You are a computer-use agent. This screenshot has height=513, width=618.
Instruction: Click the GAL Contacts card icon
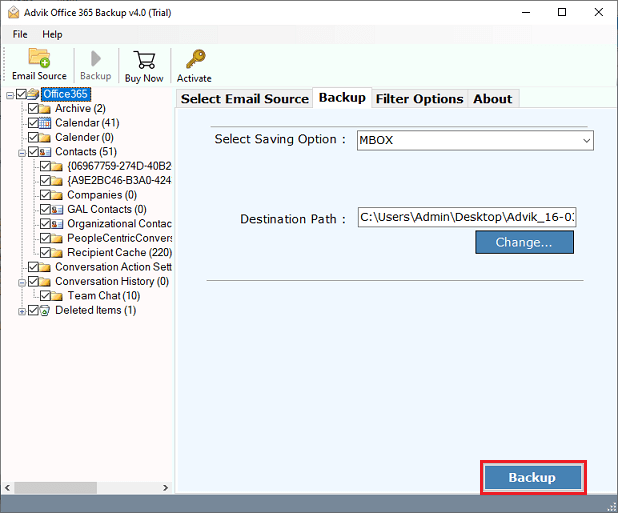pos(57,209)
